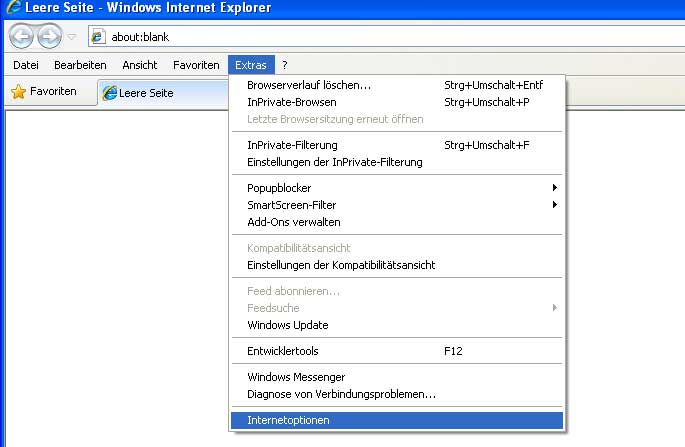Click the Forward navigation arrow button

[49, 36]
